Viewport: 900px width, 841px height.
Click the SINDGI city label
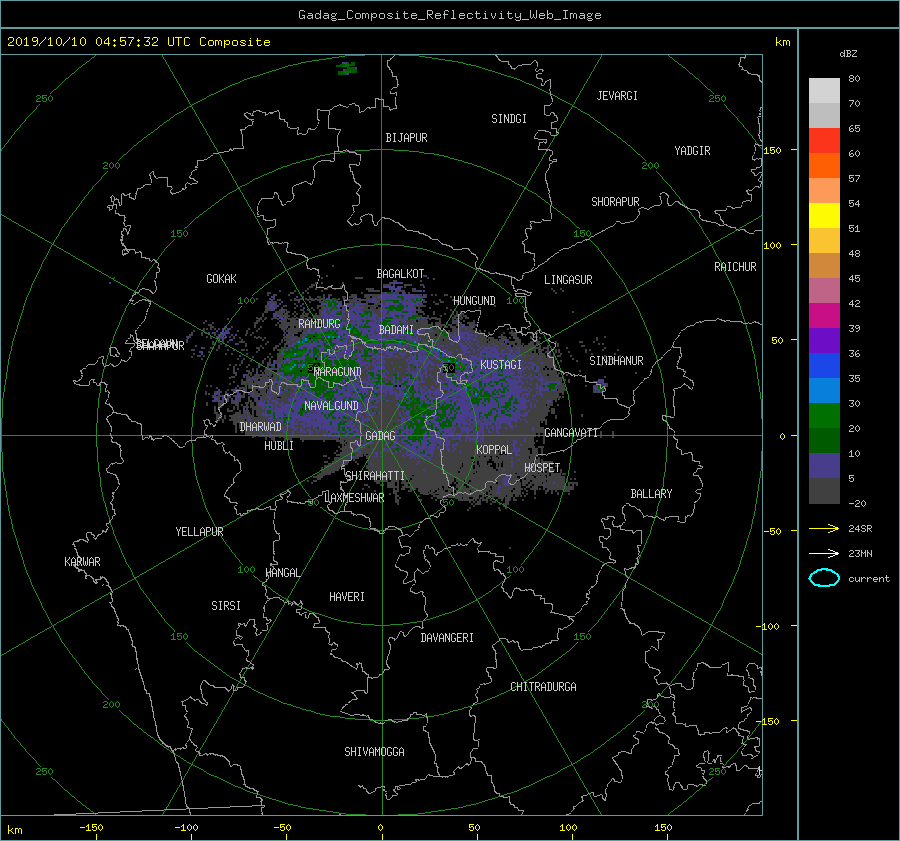(x=509, y=119)
